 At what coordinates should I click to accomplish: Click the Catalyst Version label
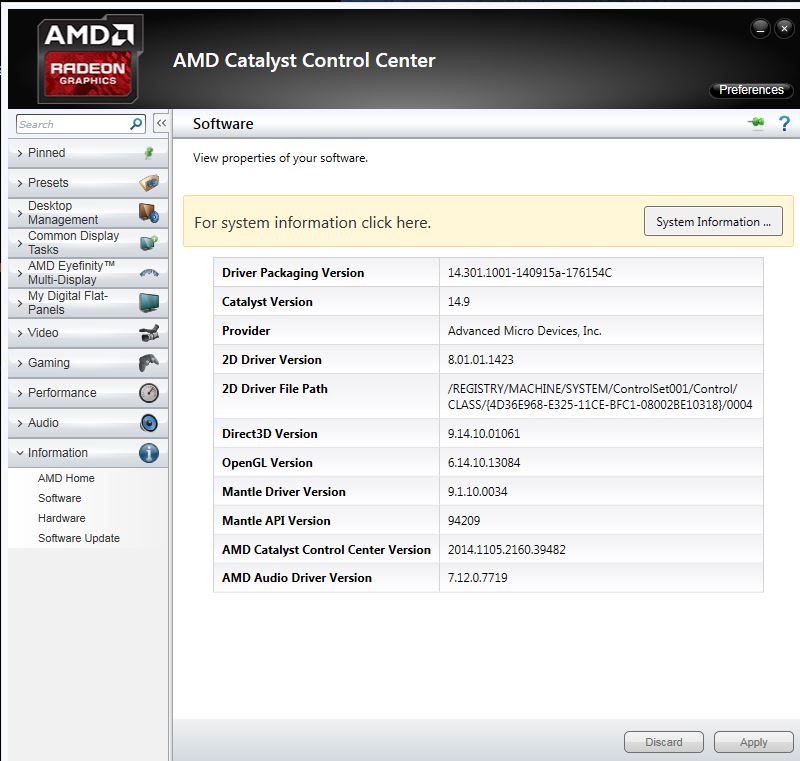(x=267, y=302)
